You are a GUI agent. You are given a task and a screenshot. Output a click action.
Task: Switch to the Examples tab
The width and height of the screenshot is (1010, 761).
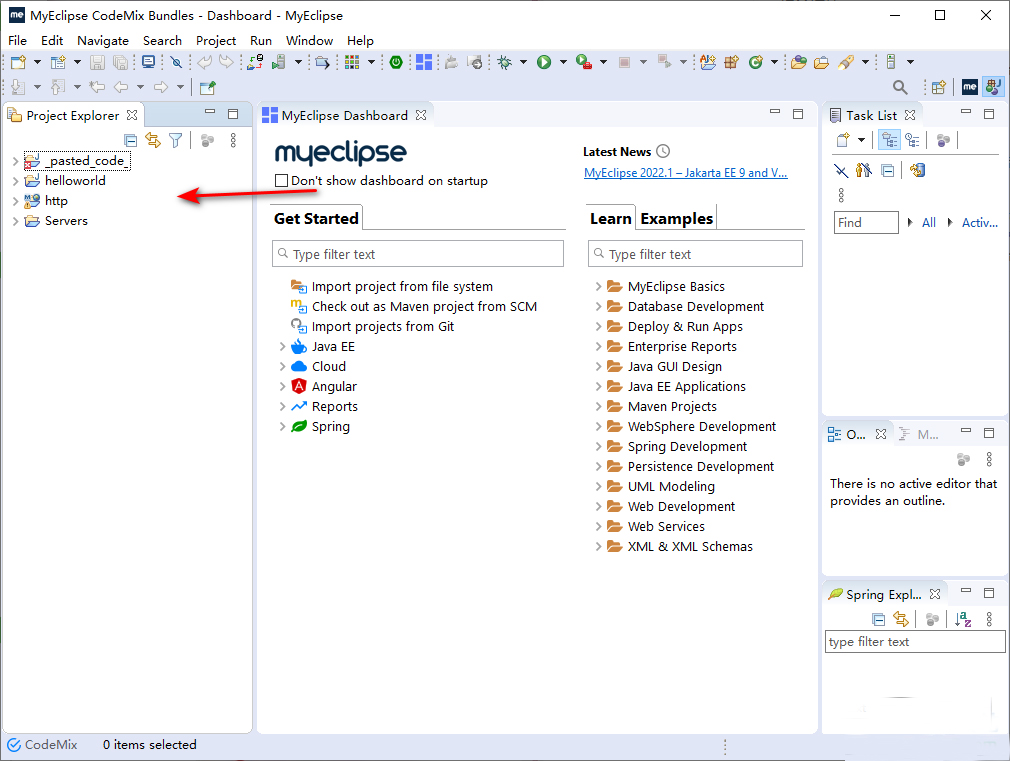coord(676,218)
